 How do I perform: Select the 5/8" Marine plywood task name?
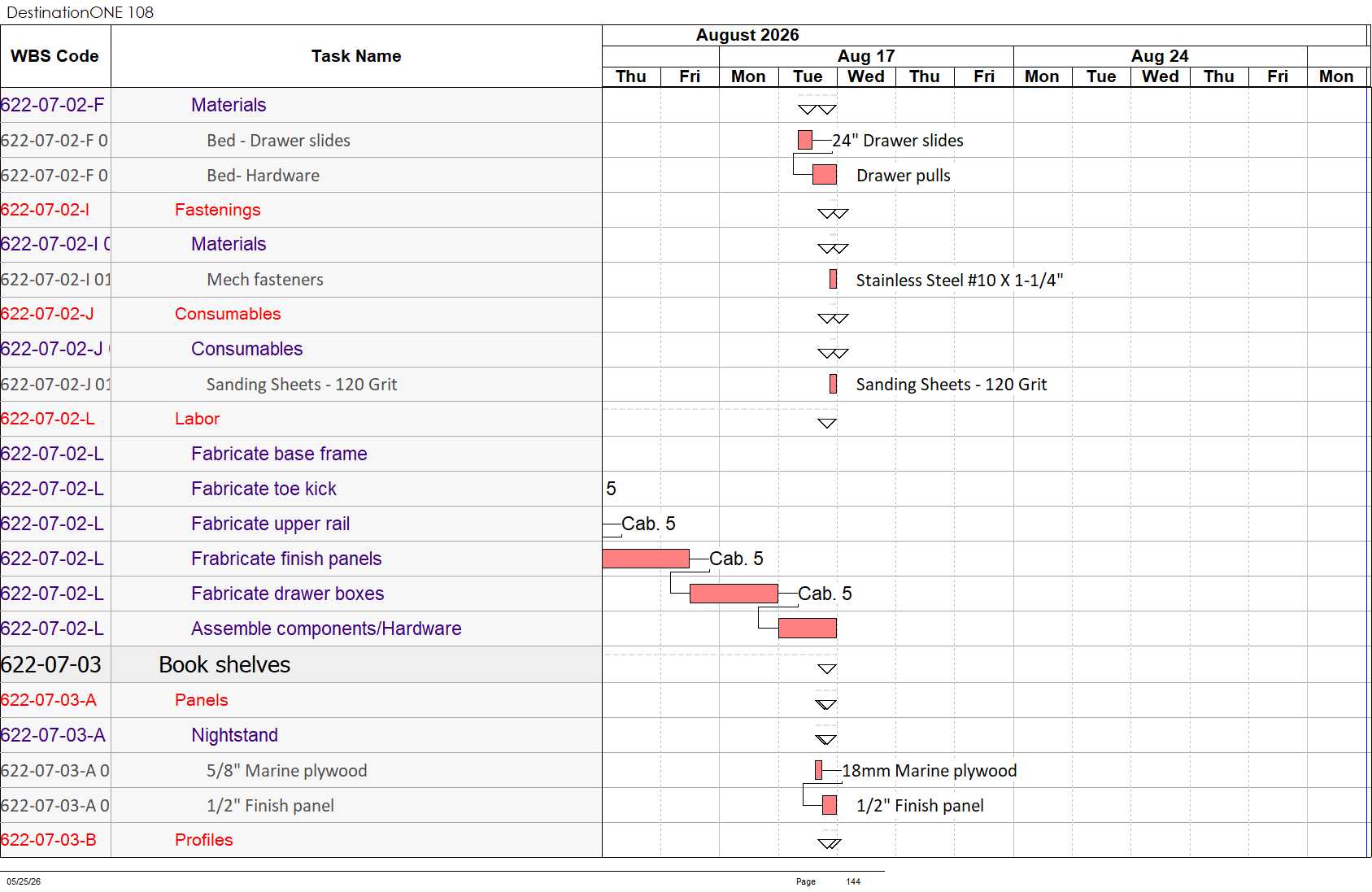[286, 771]
